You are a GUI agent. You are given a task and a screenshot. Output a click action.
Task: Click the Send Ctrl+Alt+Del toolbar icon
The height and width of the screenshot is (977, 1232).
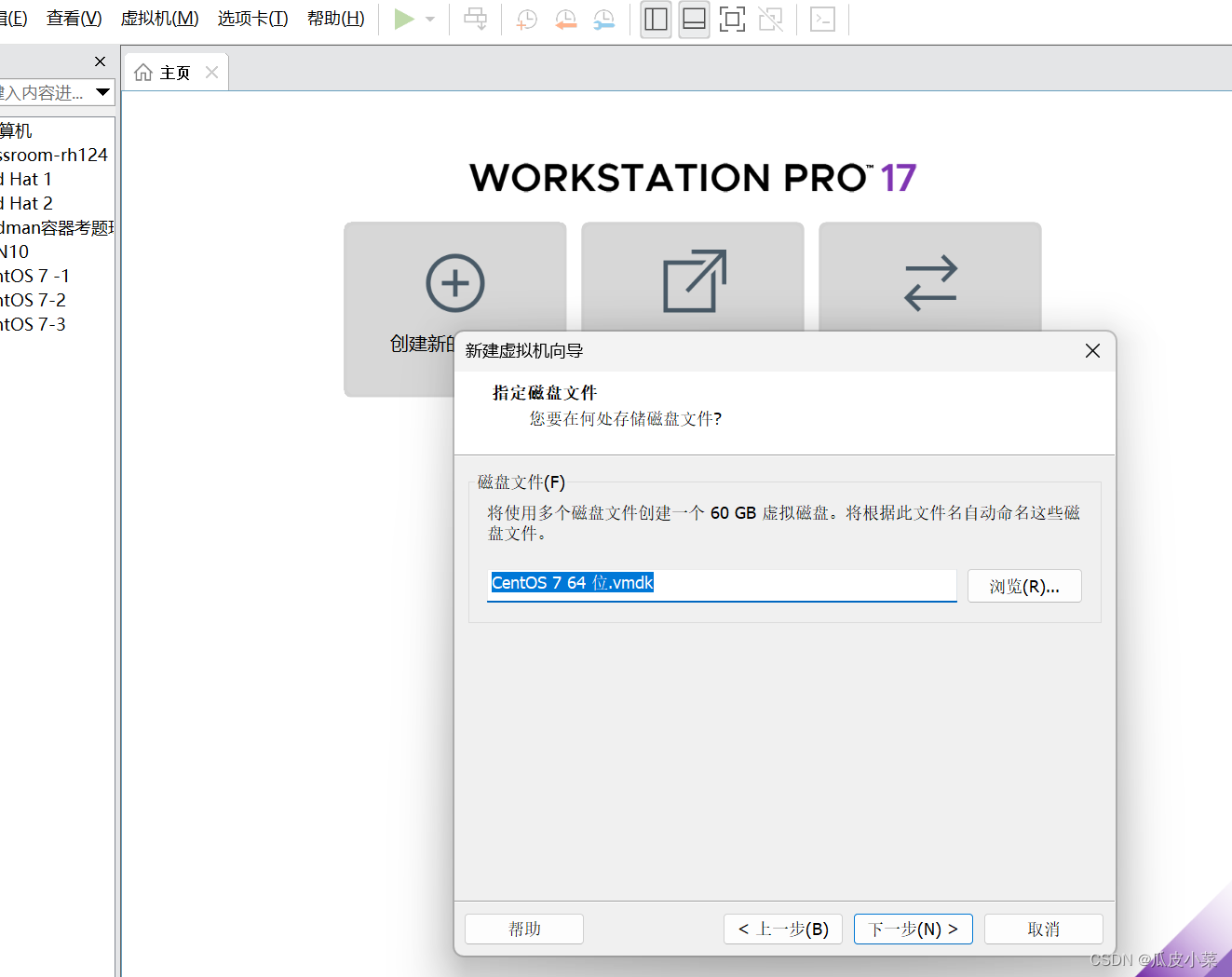tap(476, 20)
